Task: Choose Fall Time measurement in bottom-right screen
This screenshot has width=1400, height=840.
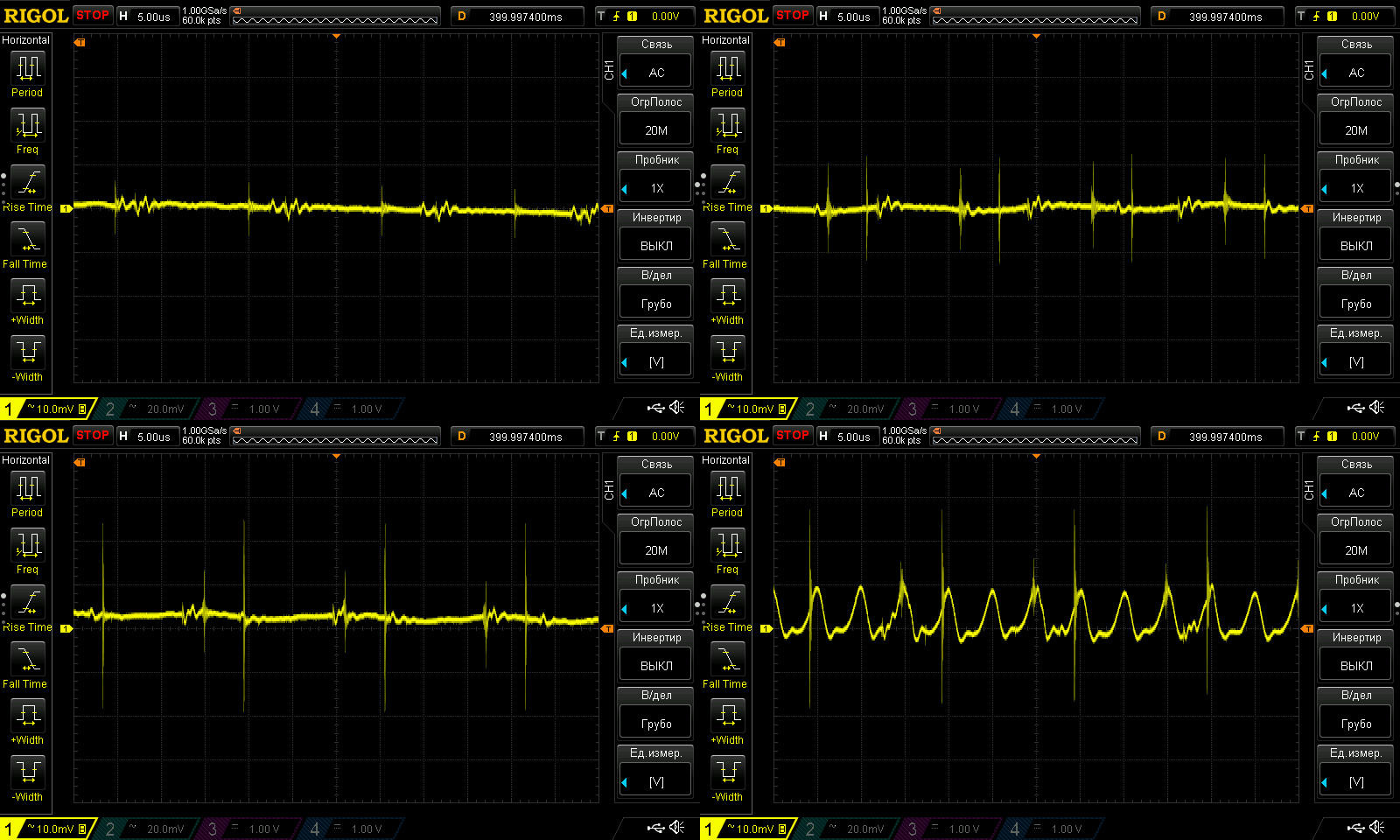Action: point(728,666)
